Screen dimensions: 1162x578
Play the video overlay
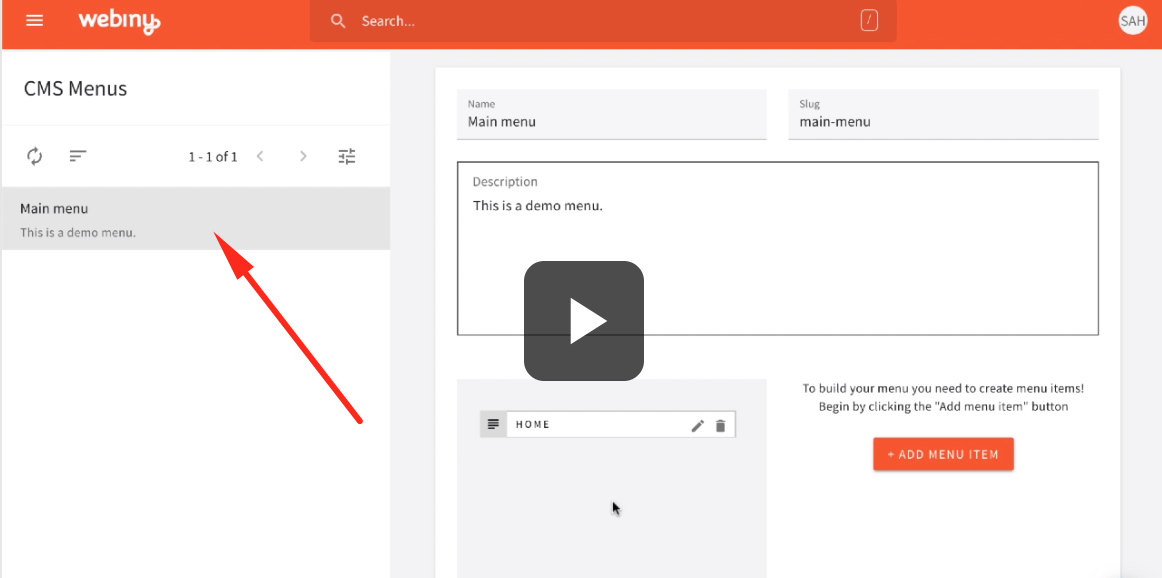(x=584, y=321)
